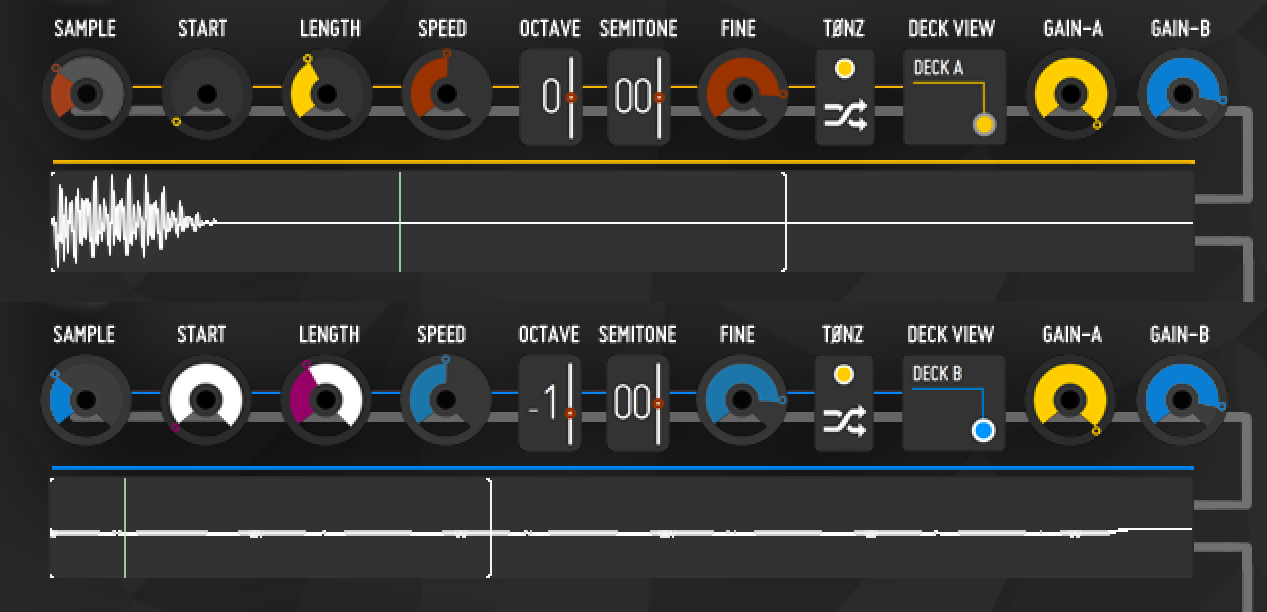
Task: Click Deck A blue GAIN-B knob
Action: click(x=1184, y=95)
